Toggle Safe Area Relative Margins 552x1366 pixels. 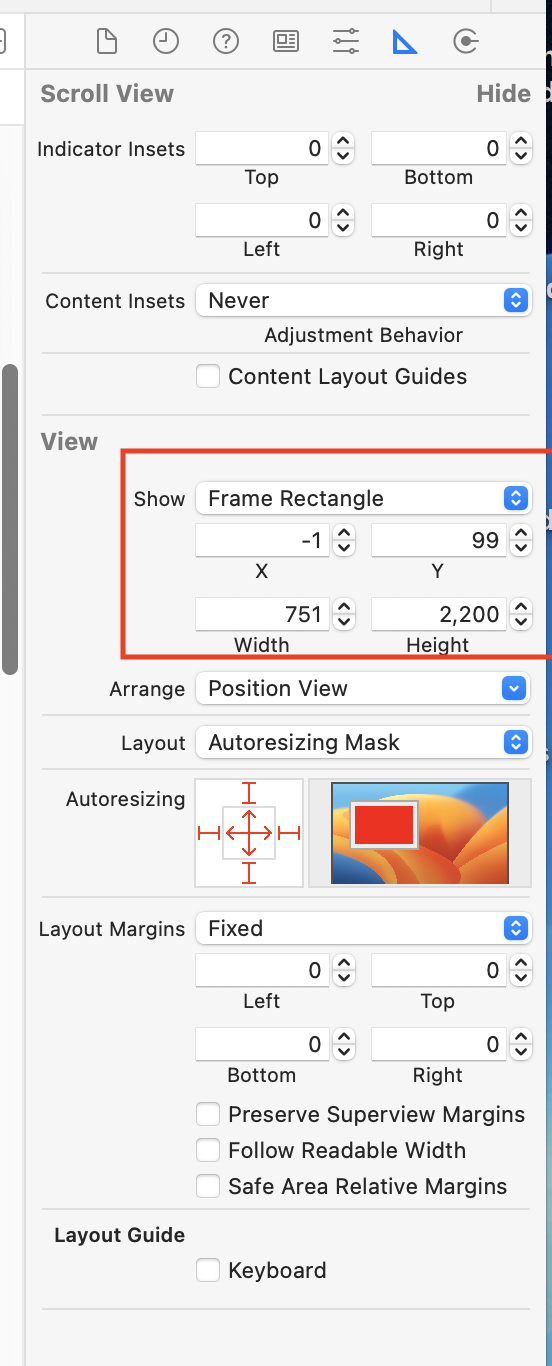pos(208,1187)
